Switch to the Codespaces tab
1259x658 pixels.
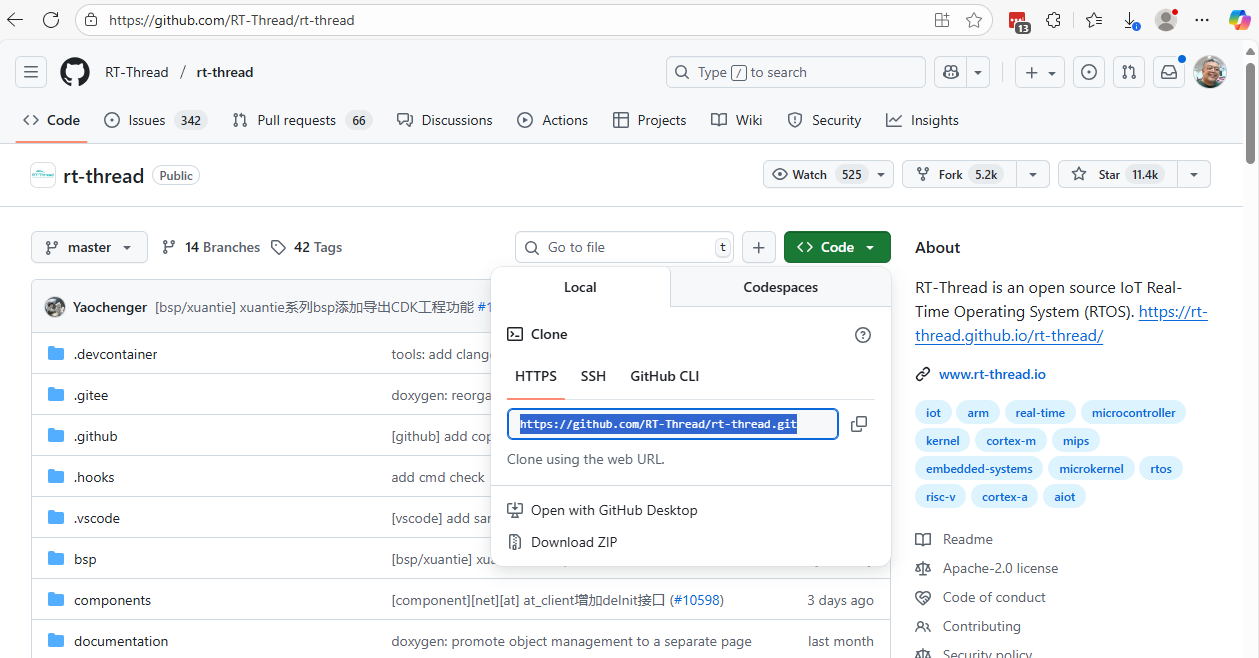pos(780,287)
